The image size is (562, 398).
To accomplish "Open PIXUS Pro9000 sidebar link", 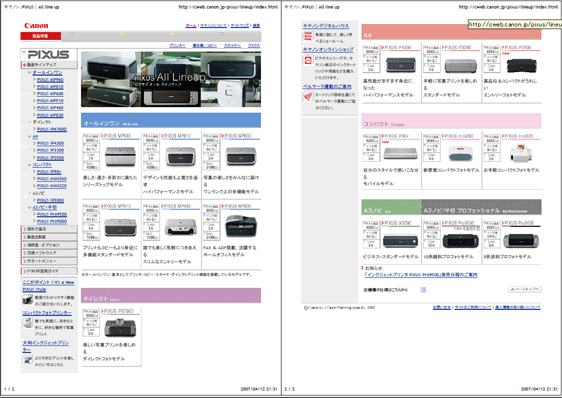I will coord(52,222).
